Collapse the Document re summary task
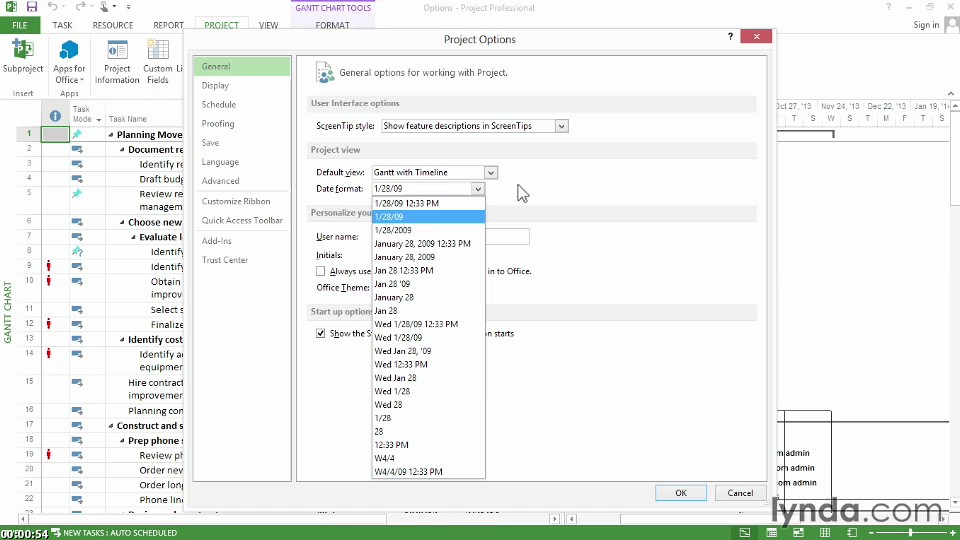960x540 pixels. (122, 149)
